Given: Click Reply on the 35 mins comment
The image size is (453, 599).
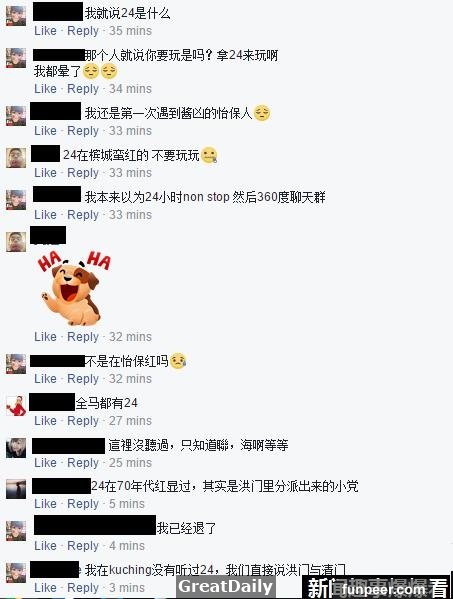Looking at the screenshot, I should tap(83, 31).
